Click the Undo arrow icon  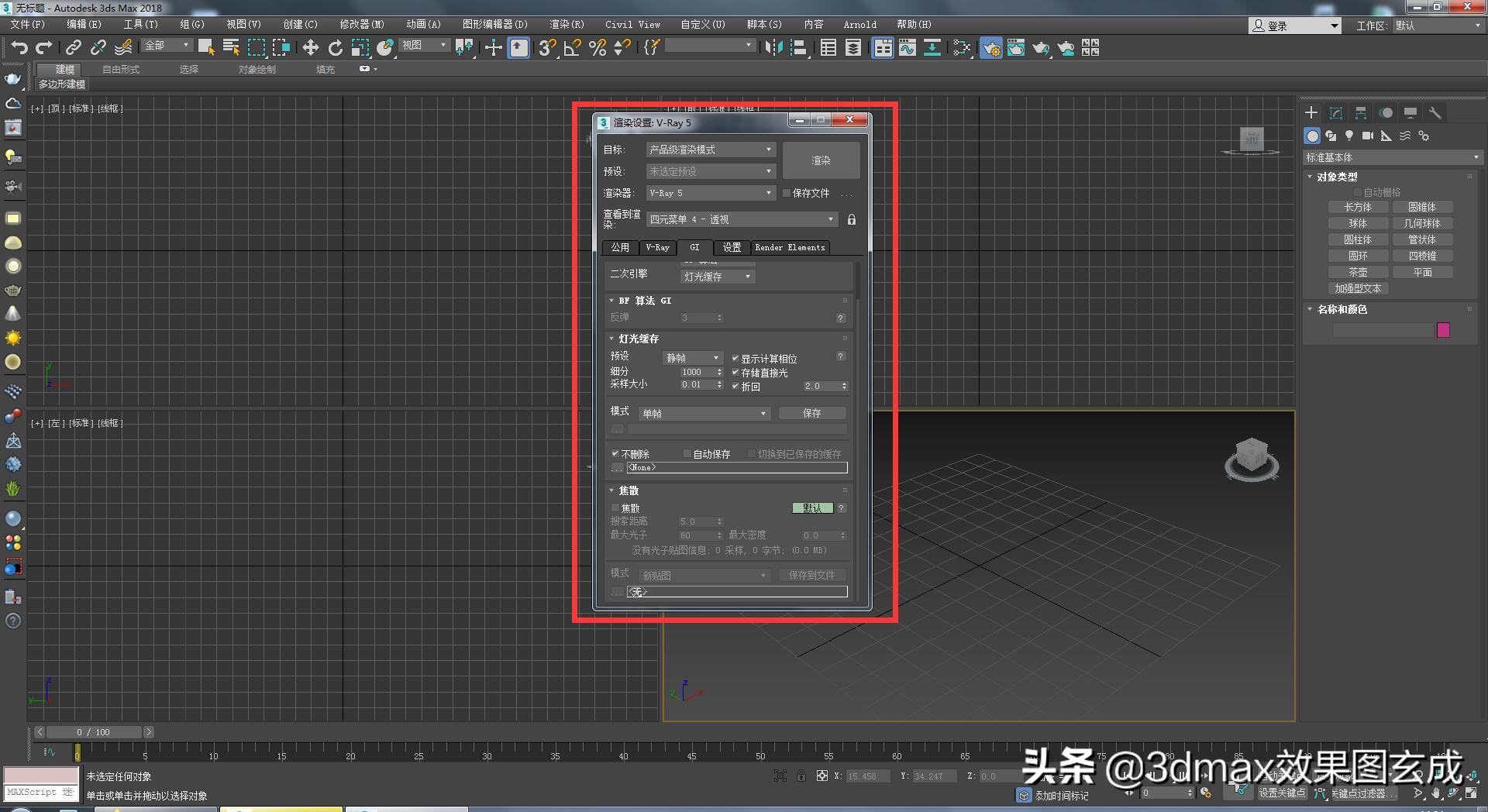(x=19, y=48)
